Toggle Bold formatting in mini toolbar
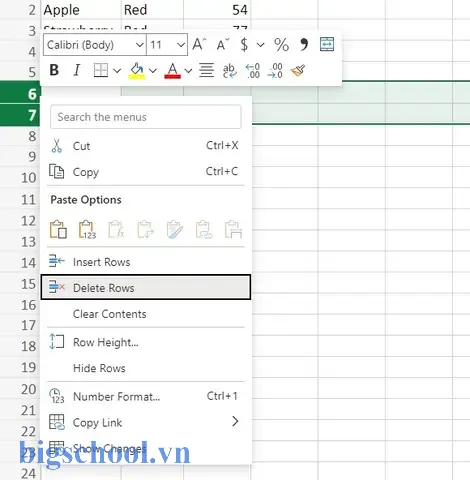470x480 pixels. [54, 70]
